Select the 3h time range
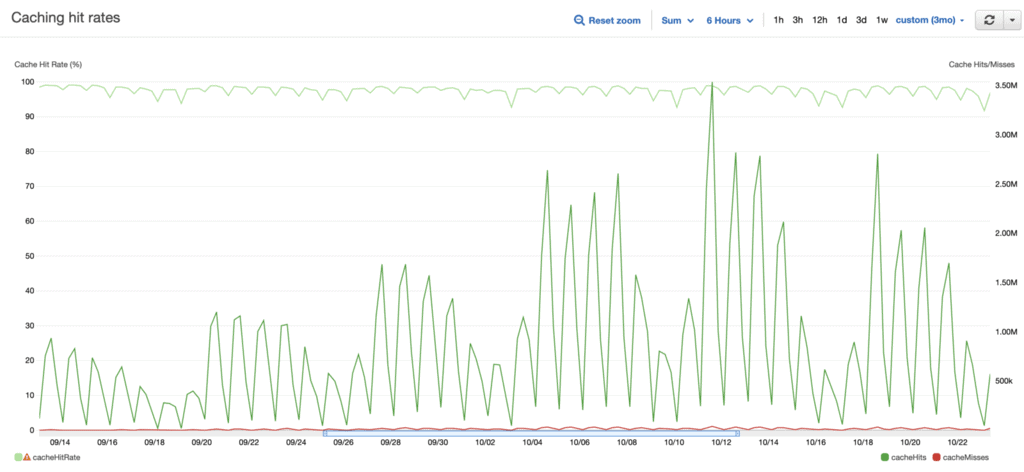Screen dimensions: 1024x472 (x=798, y=20)
